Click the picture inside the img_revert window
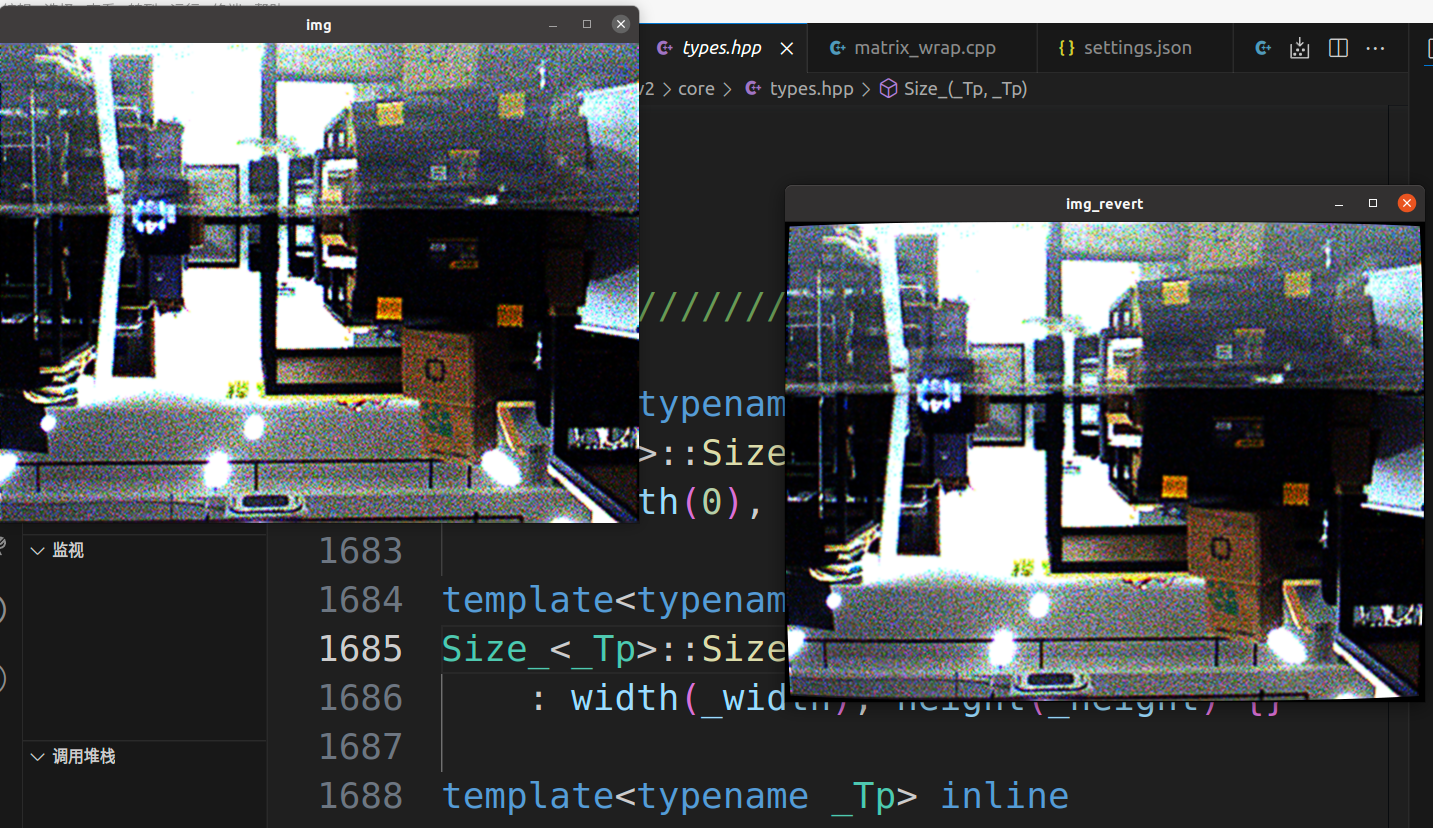The height and width of the screenshot is (828, 1433). pyautogui.click(x=1104, y=460)
